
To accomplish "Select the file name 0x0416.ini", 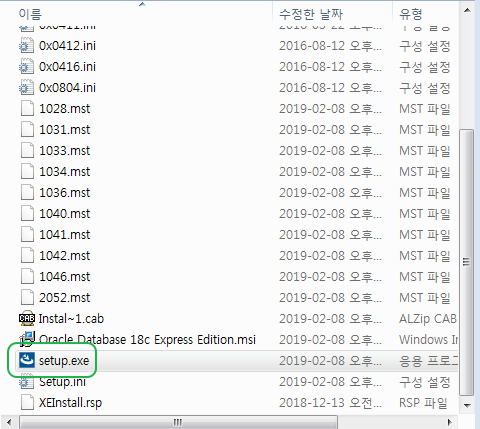I will click(x=67, y=67).
